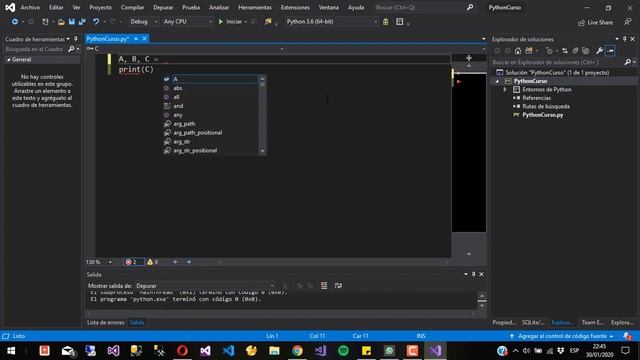
Task: Click the Start debugging green play icon
Action: tap(221, 22)
